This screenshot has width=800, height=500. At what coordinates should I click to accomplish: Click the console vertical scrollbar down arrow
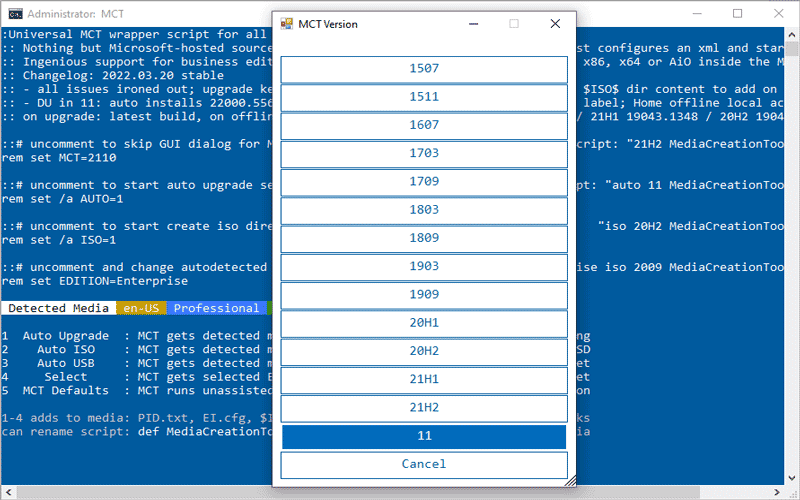pos(791,478)
